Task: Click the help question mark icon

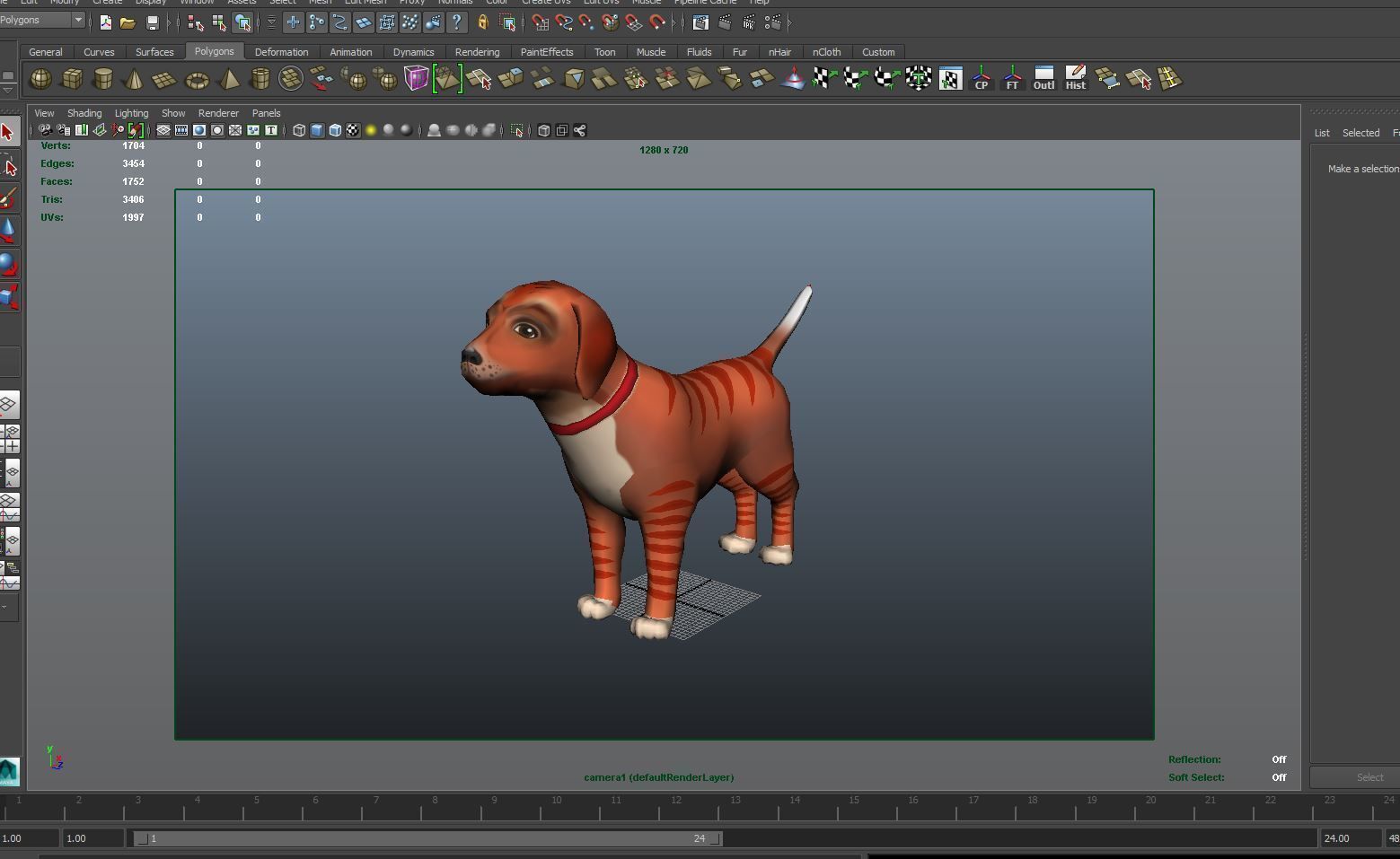Action: [456, 22]
